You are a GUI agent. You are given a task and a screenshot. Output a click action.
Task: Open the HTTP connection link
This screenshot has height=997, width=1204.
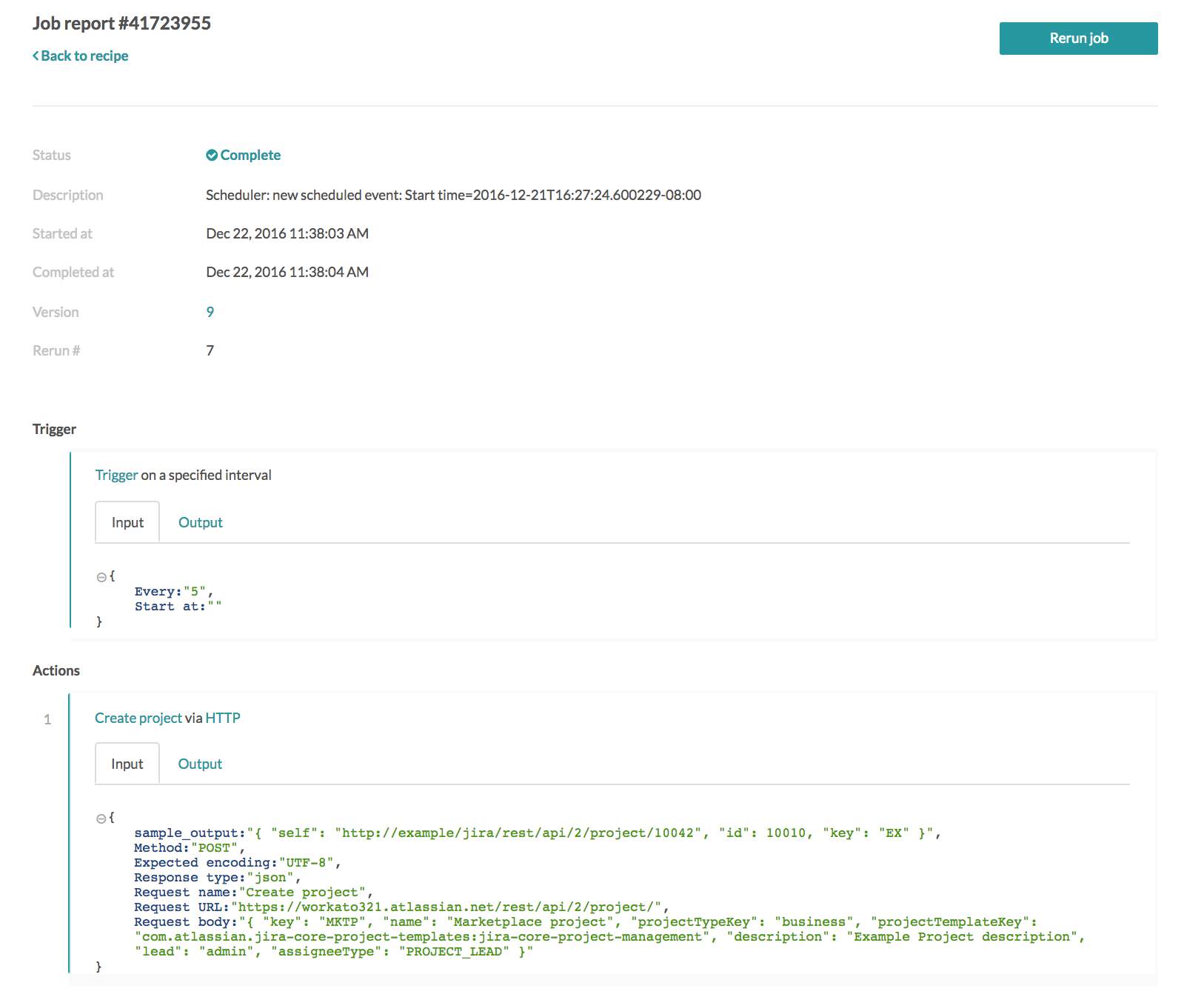222,717
